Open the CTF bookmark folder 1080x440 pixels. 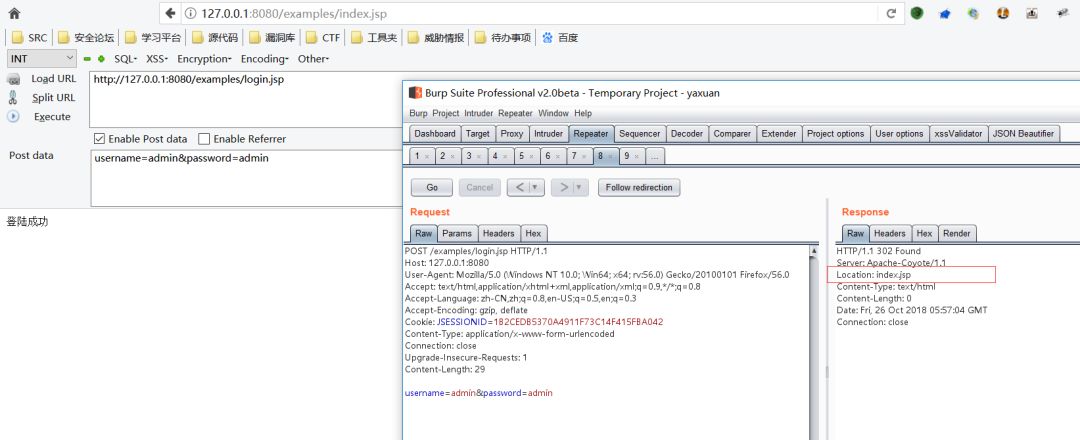pyautogui.click(x=322, y=38)
